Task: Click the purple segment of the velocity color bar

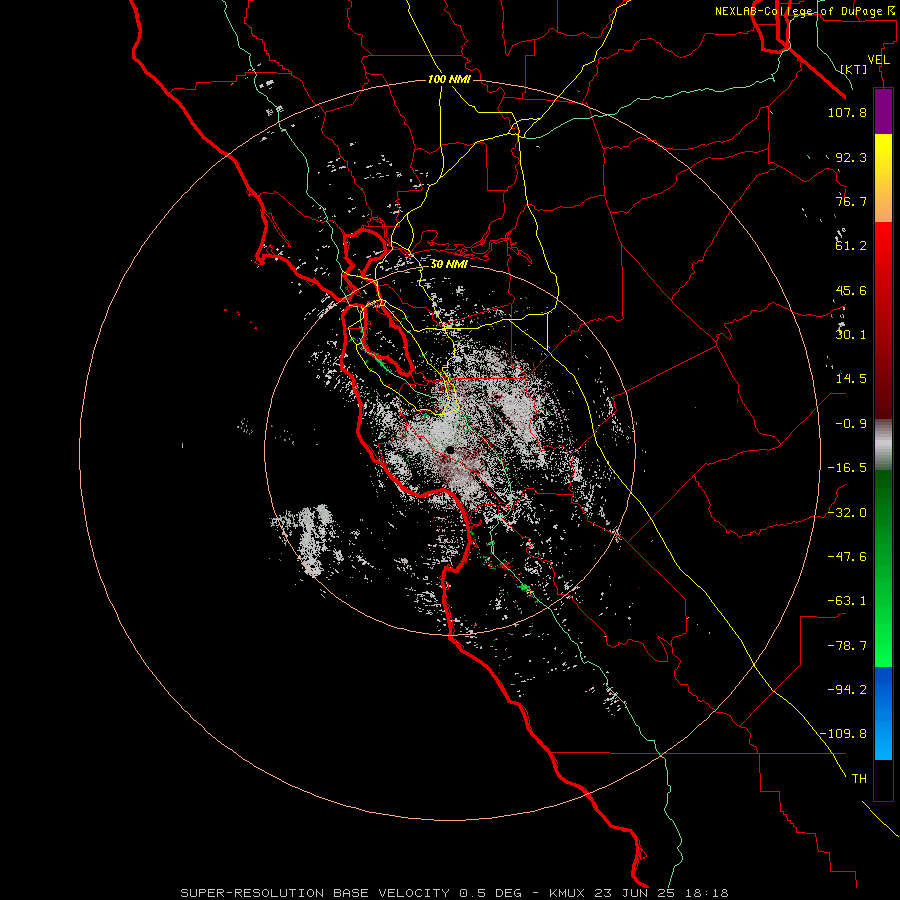Action: (x=883, y=111)
